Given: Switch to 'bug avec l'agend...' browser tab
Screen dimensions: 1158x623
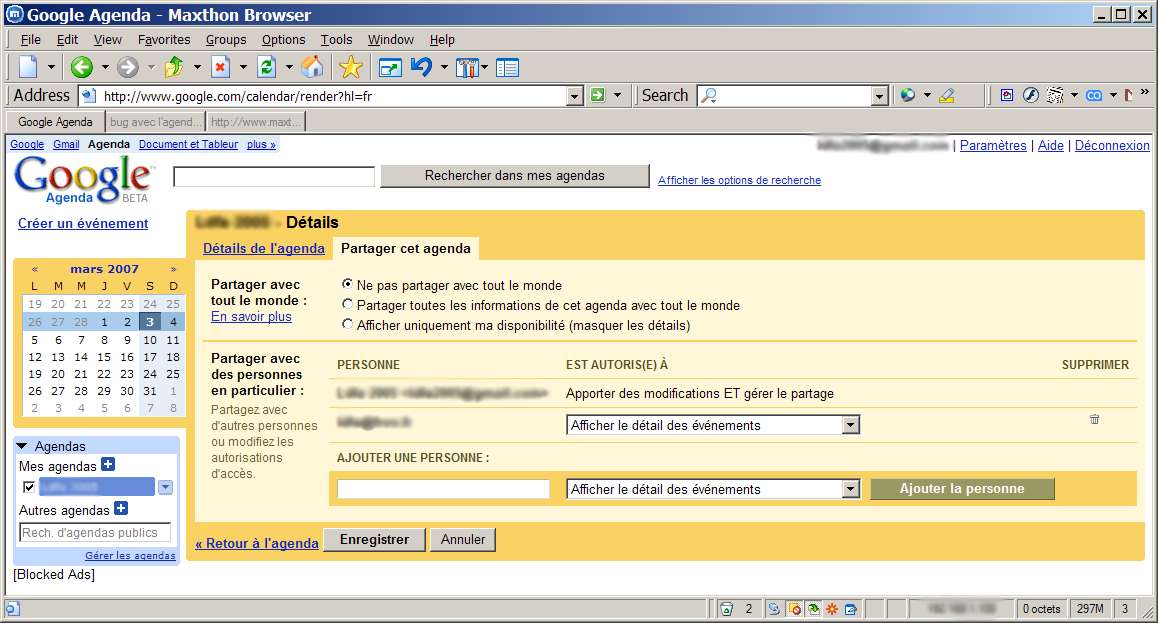Looking at the screenshot, I should (154, 122).
